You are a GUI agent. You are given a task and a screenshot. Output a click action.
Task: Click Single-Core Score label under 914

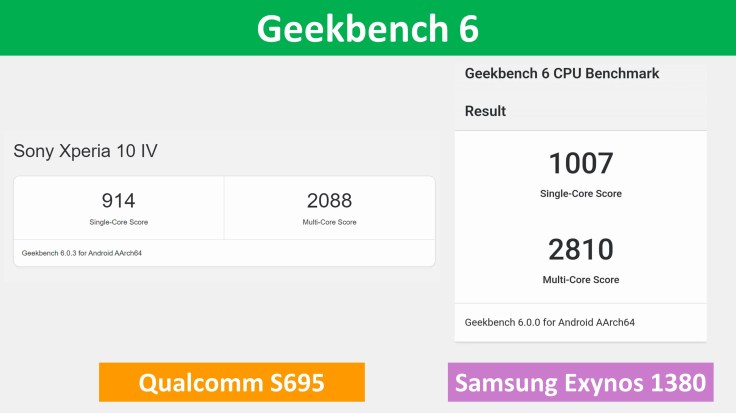pyautogui.click(x=118, y=222)
